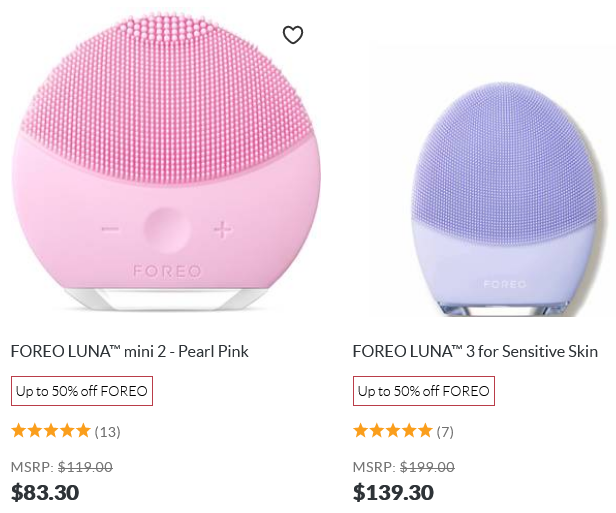Click the $83.30 sale price
This screenshot has width=616, height=513.
click(x=45, y=492)
